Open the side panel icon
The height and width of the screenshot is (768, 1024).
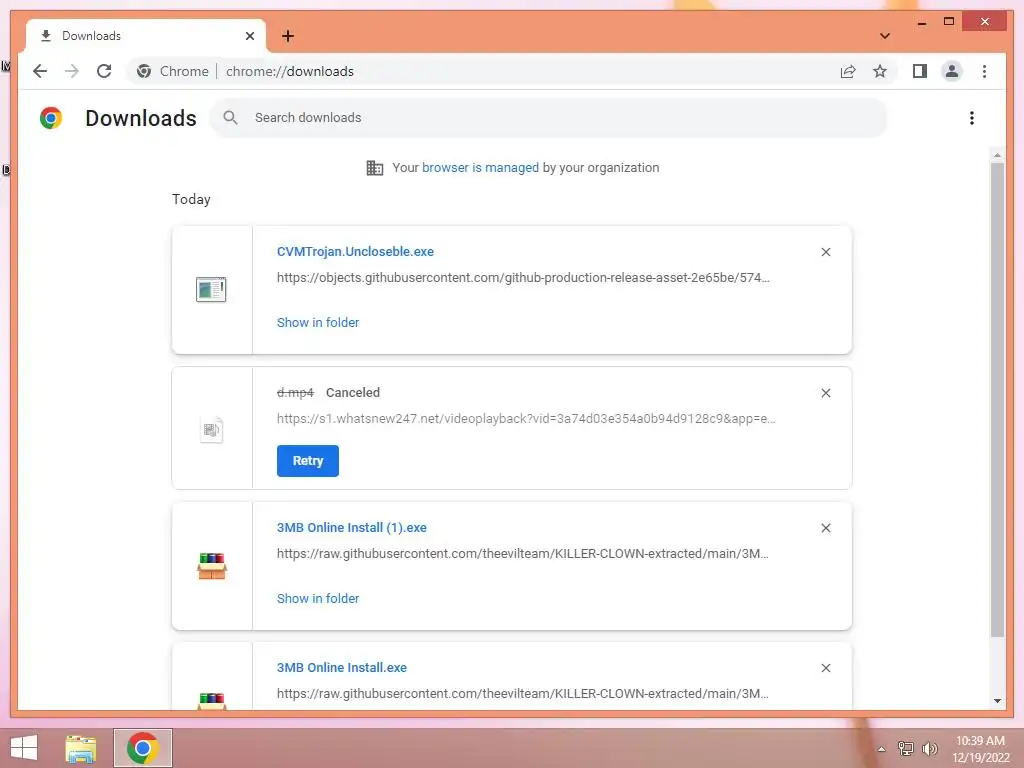pos(920,71)
